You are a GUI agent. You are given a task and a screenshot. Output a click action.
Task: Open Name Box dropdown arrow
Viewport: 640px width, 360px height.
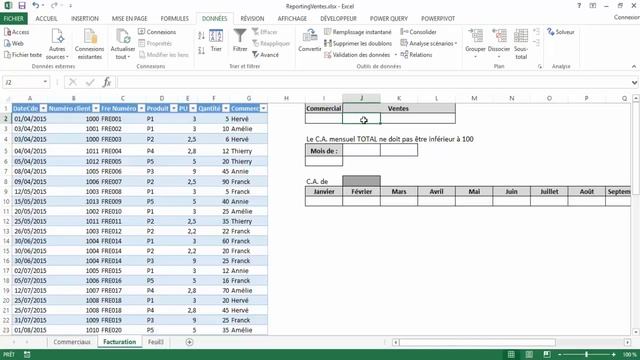45,82
